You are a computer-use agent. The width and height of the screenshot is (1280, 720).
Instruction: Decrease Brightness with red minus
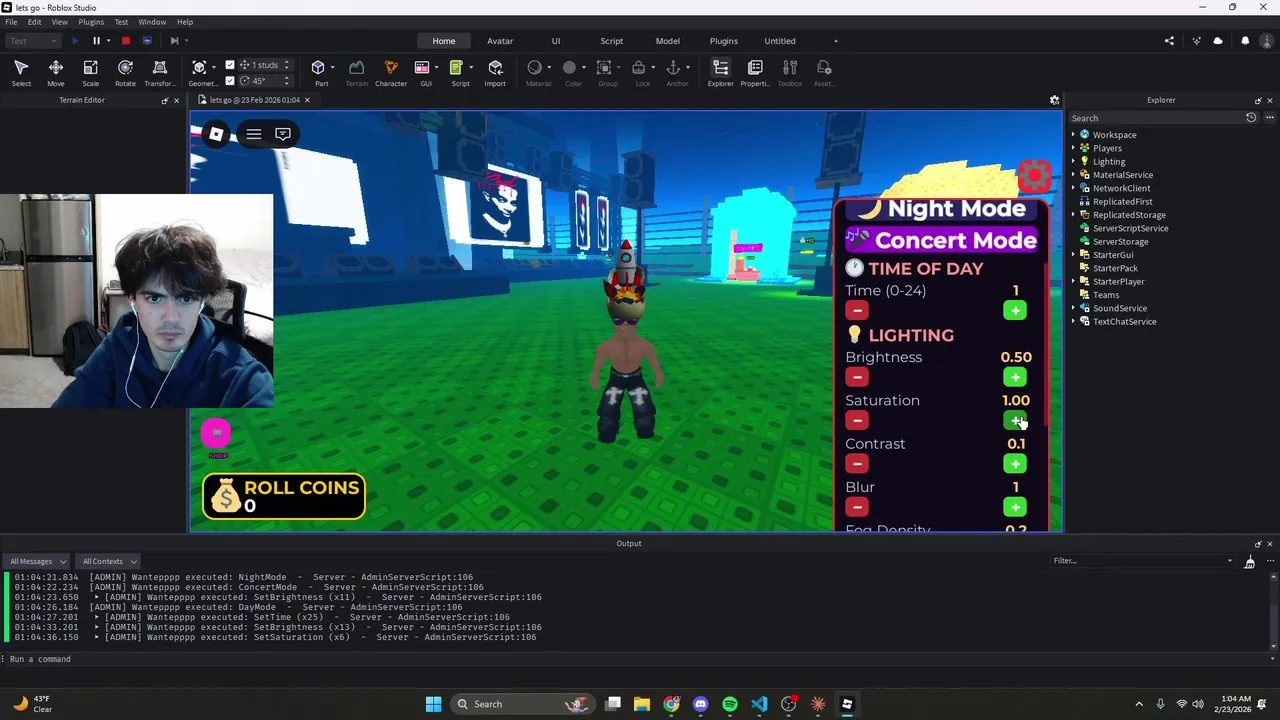(x=857, y=378)
